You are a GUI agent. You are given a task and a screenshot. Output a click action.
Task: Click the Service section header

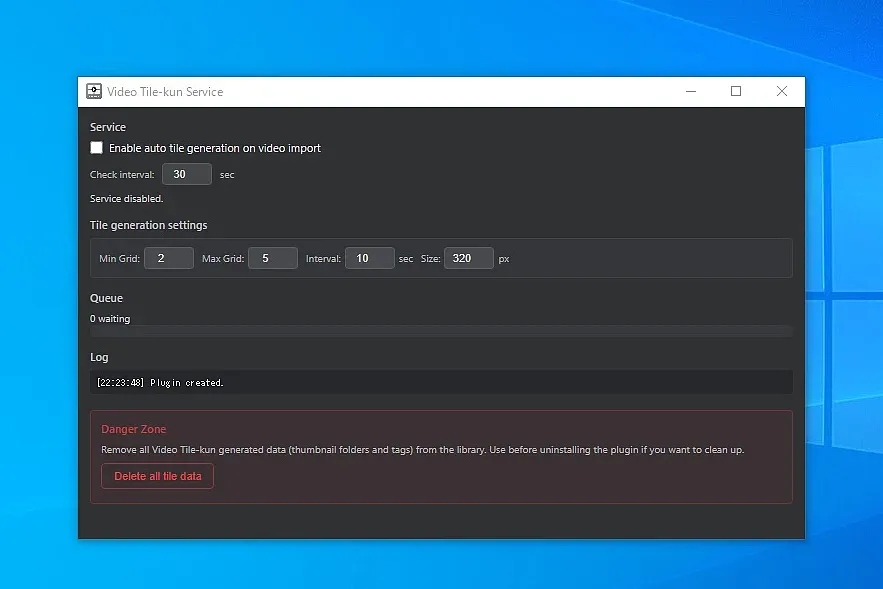pyautogui.click(x=108, y=127)
